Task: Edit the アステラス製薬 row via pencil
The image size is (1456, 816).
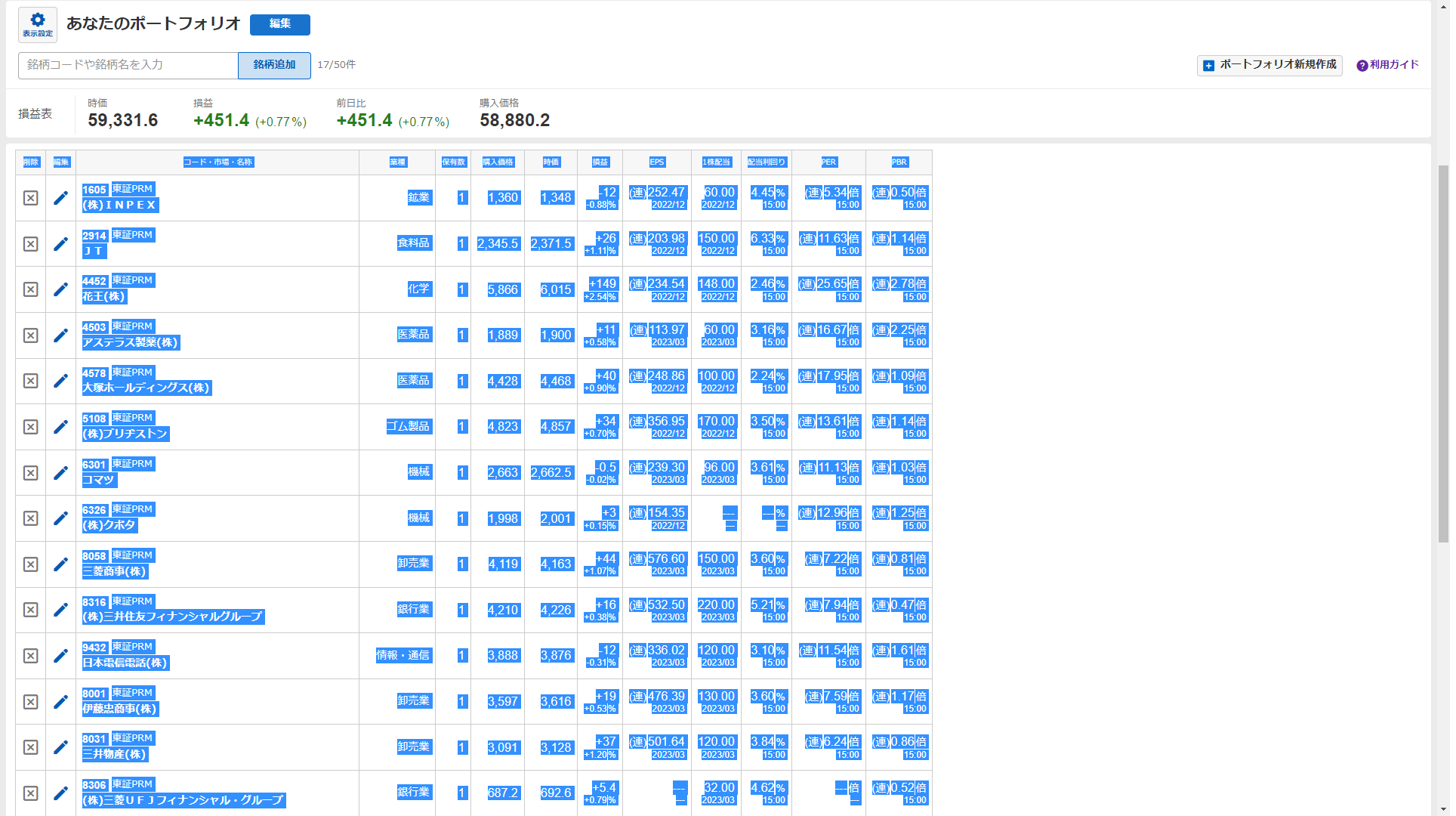Action: pyautogui.click(x=60, y=335)
